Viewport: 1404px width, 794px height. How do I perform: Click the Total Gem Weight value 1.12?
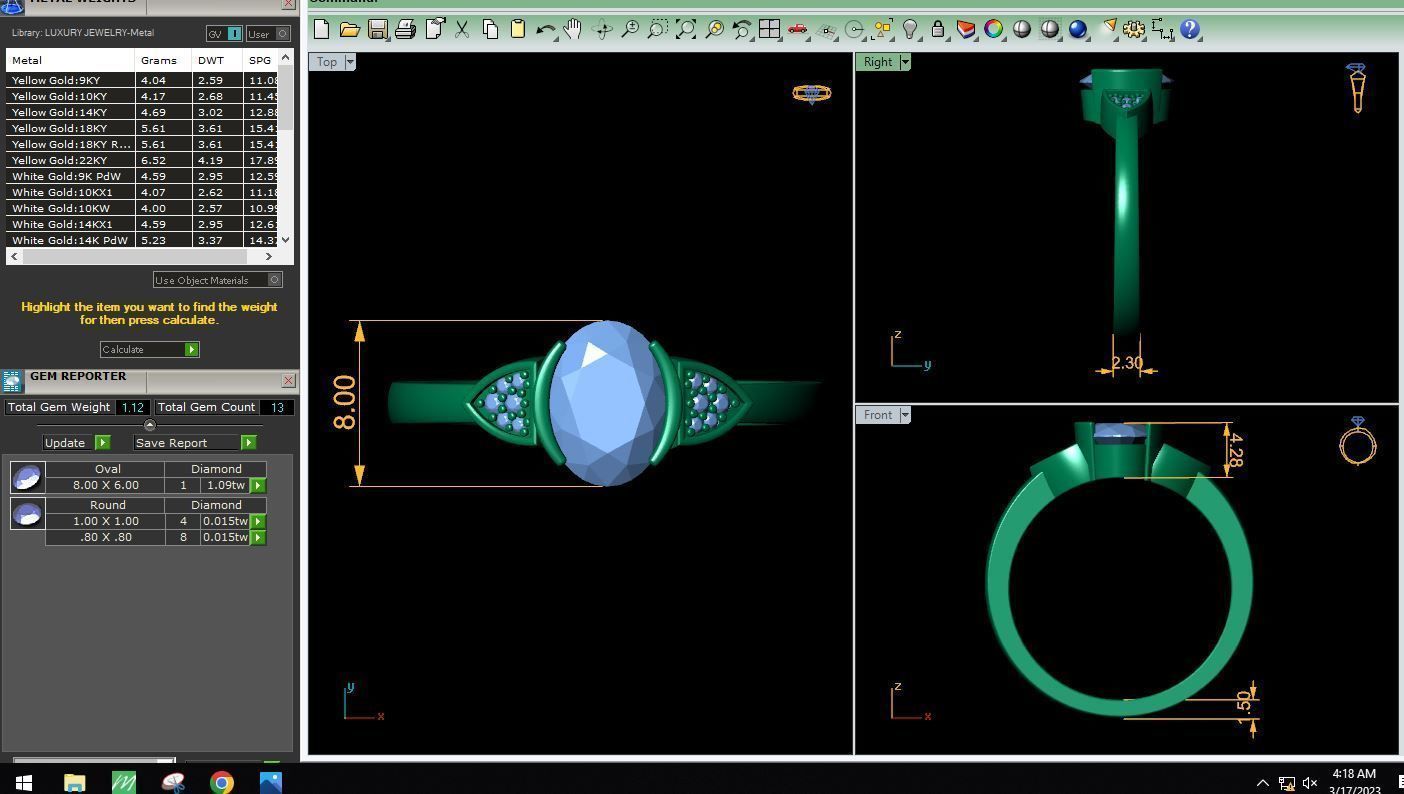click(133, 407)
